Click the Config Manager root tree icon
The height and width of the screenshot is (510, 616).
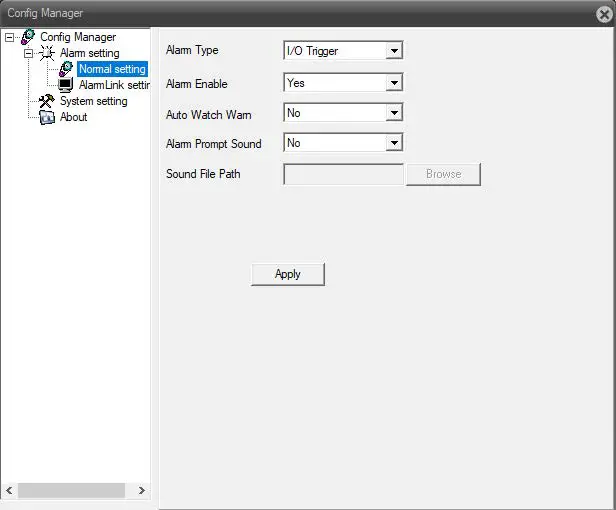tap(28, 37)
